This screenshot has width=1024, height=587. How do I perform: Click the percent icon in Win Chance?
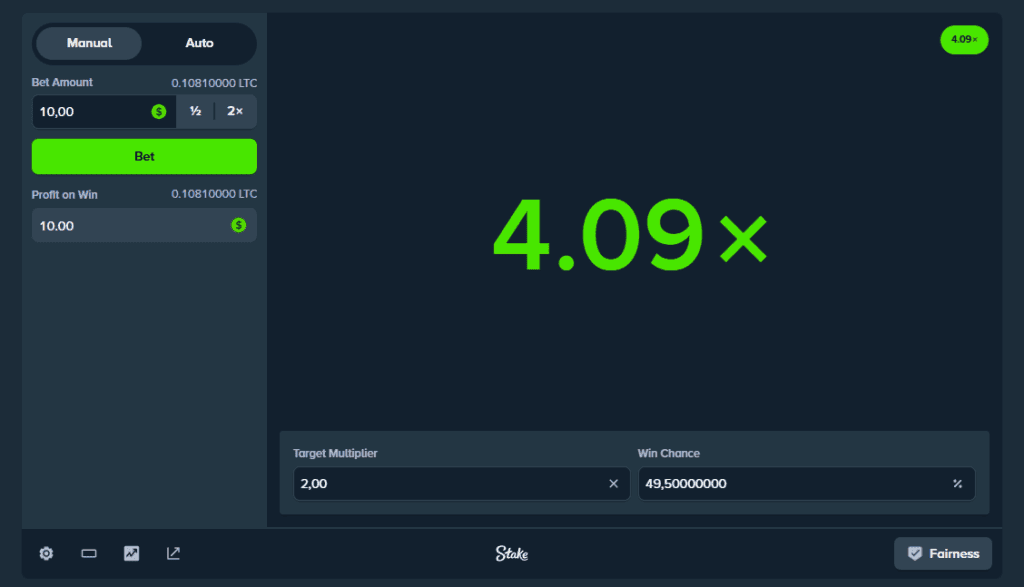957,484
